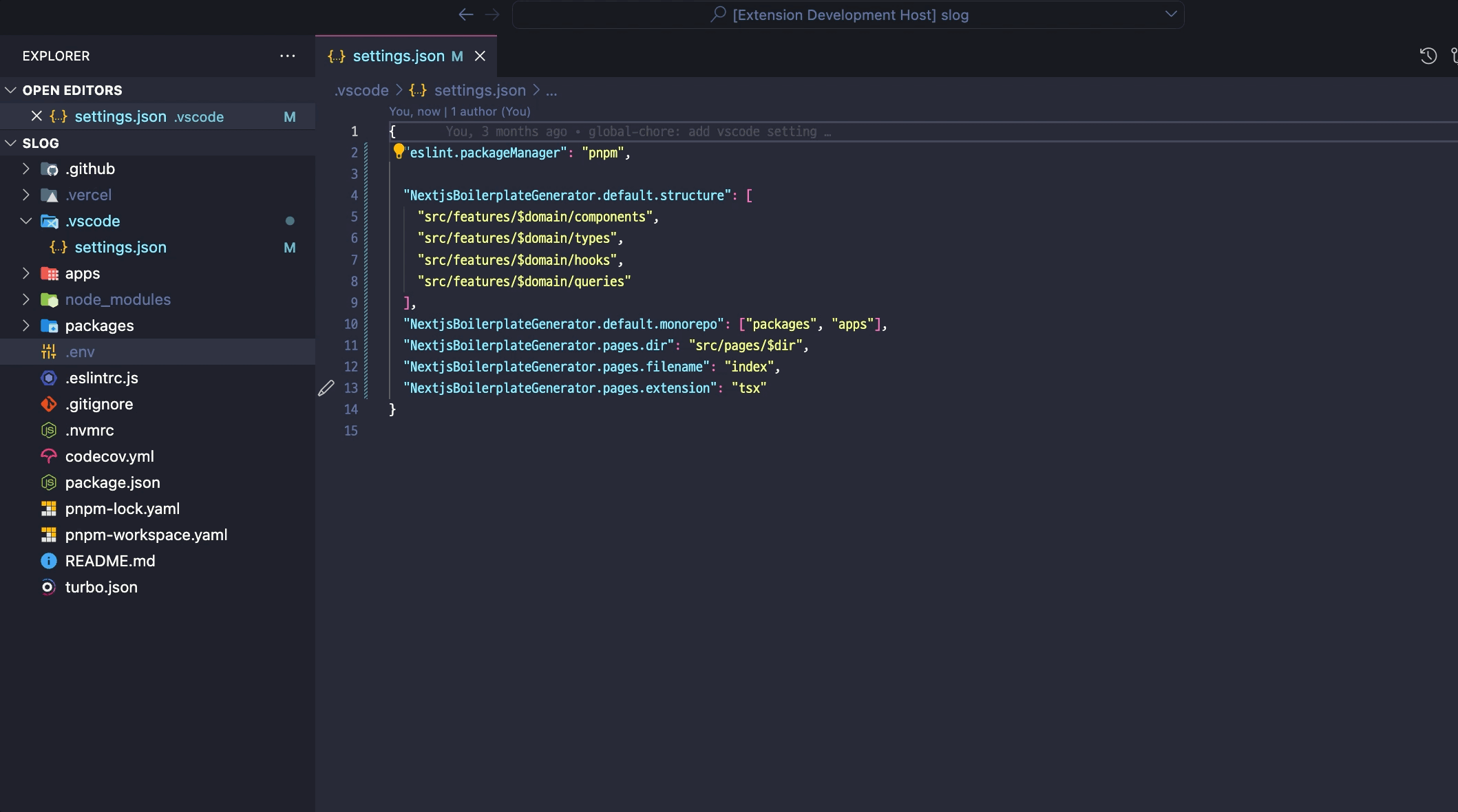Click the back navigation arrow

click(x=466, y=14)
